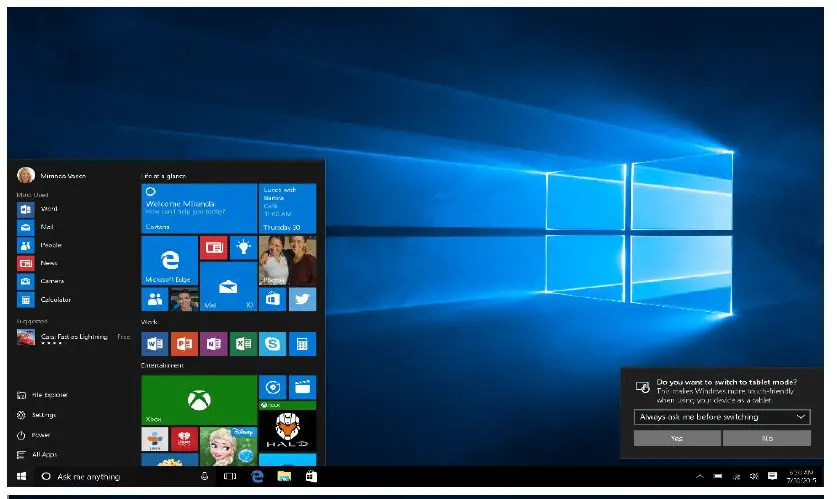Open the OneNote tile
This screenshot has height=499, width=837.
(214, 344)
